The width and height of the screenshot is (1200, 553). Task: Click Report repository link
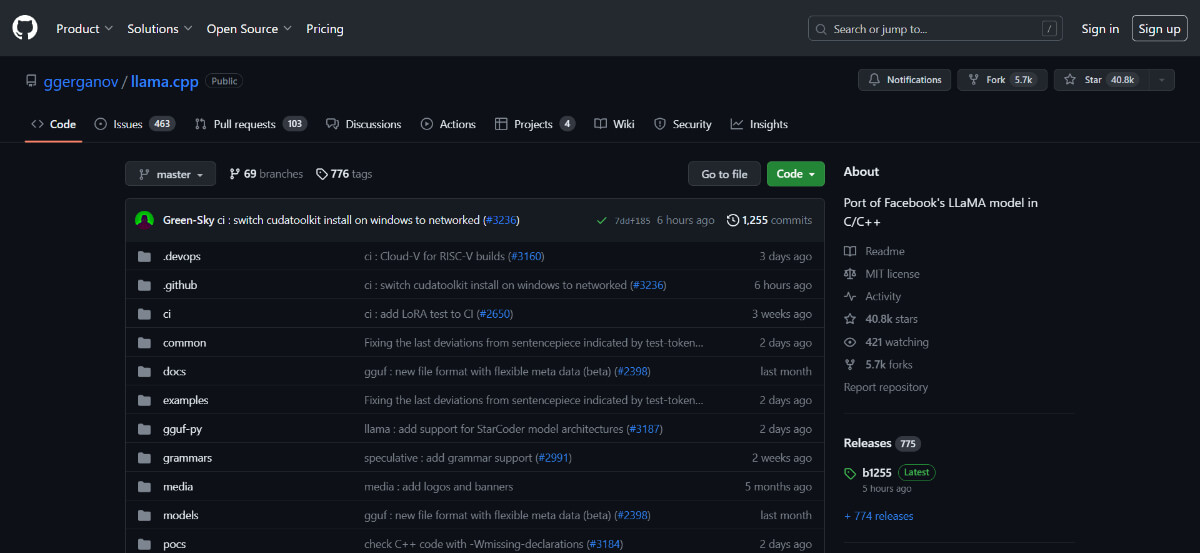[886, 387]
